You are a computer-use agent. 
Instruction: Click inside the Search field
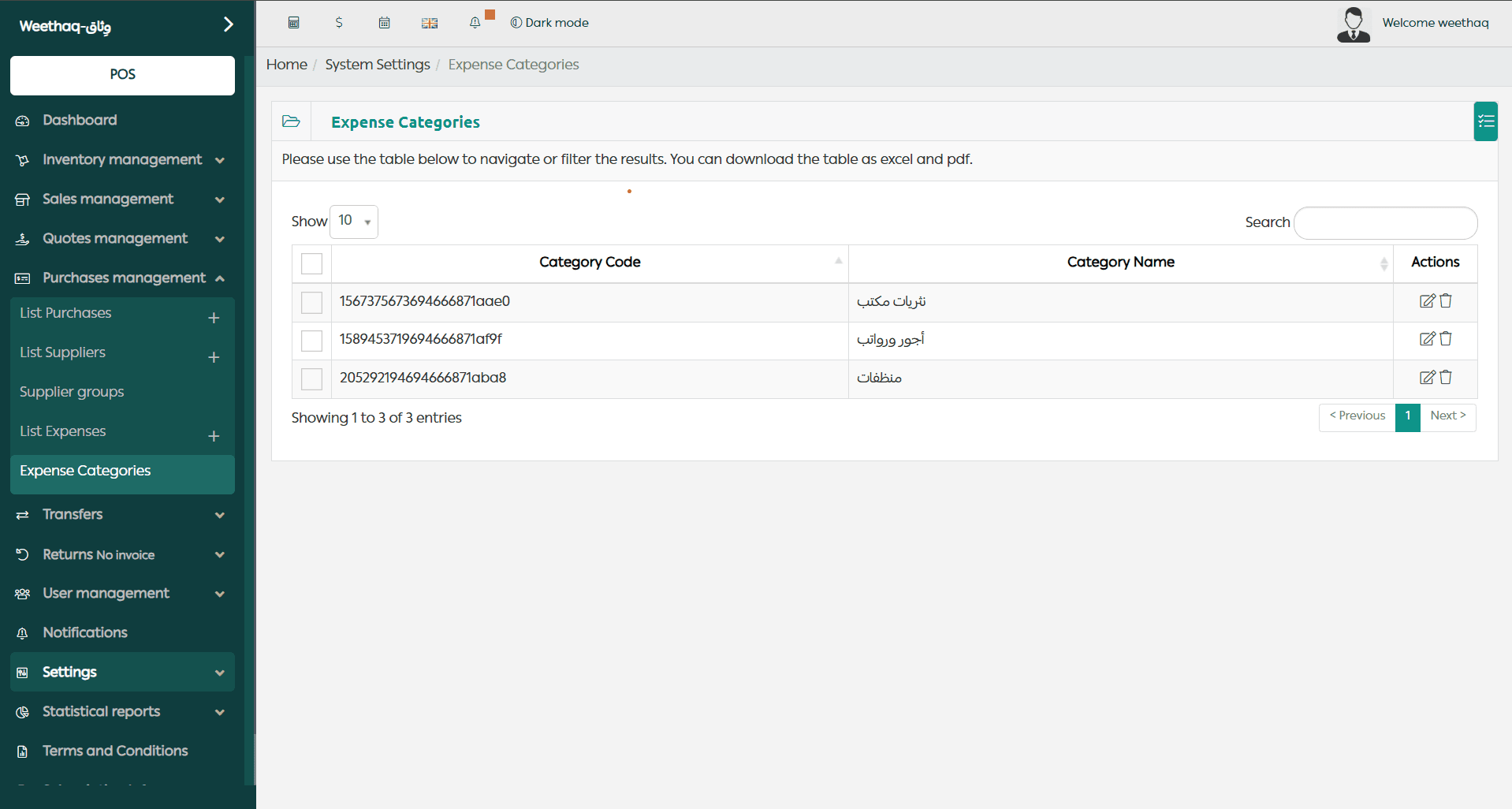(1385, 223)
